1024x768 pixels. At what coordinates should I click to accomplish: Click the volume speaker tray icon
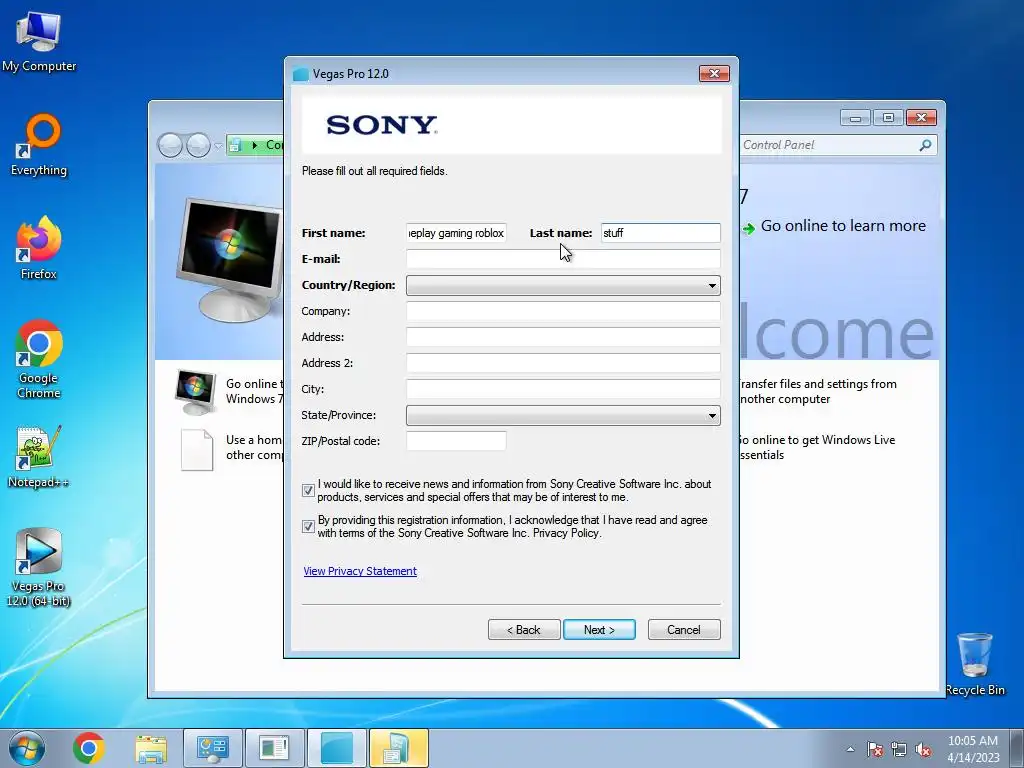click(x=923, y=749)
